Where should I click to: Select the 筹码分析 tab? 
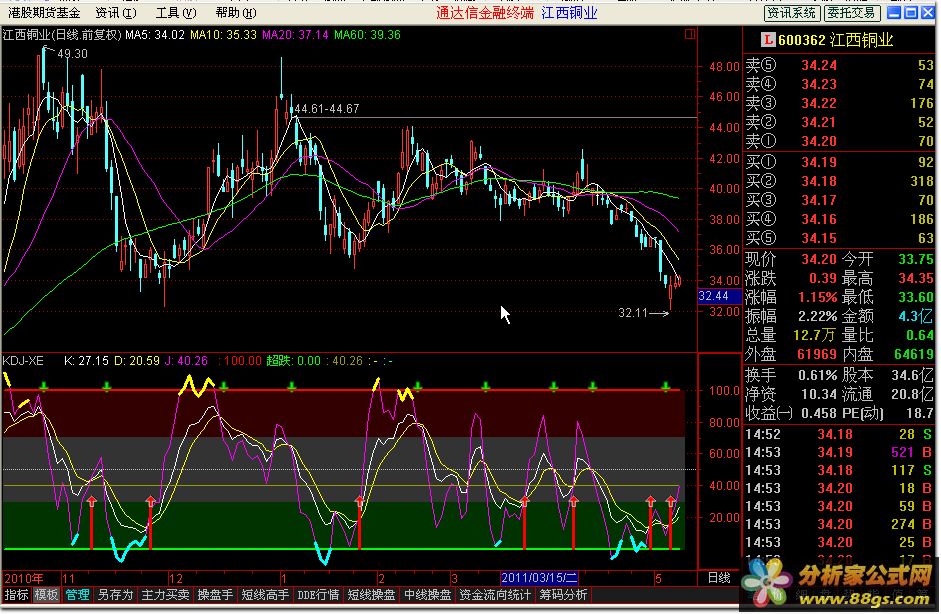[563, 595]
